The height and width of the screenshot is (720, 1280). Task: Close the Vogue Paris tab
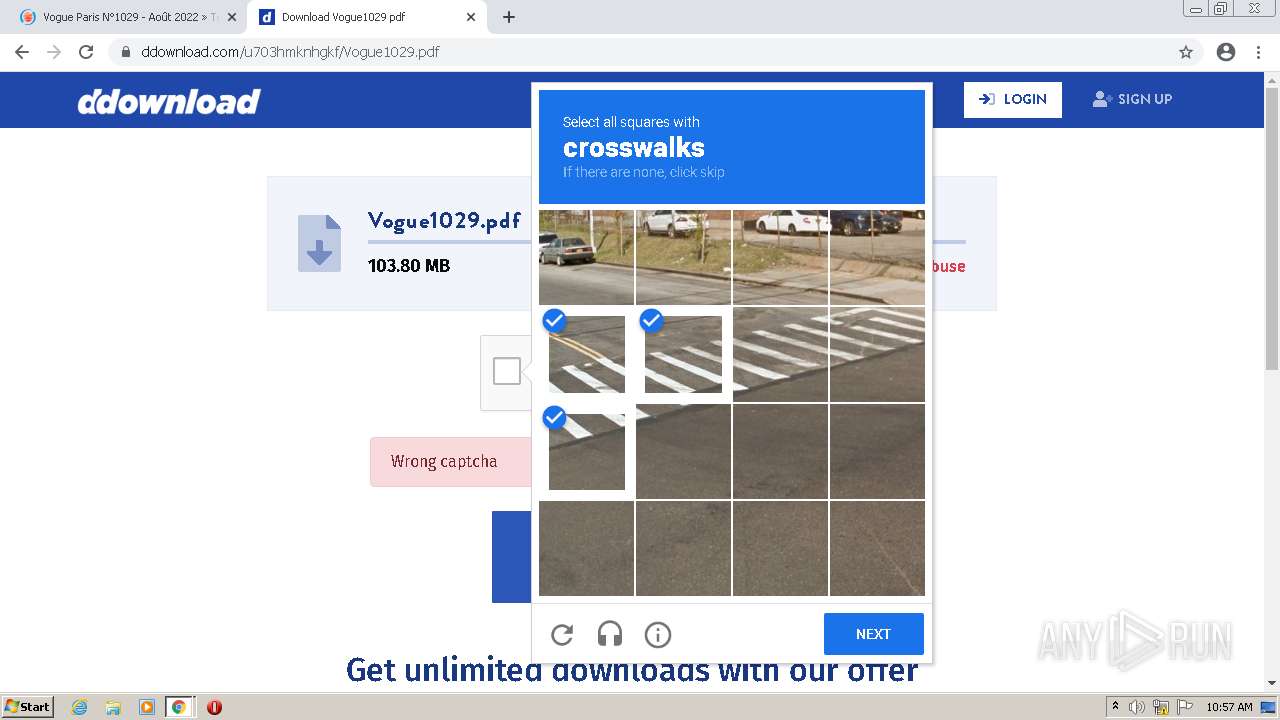click(232, 17)
